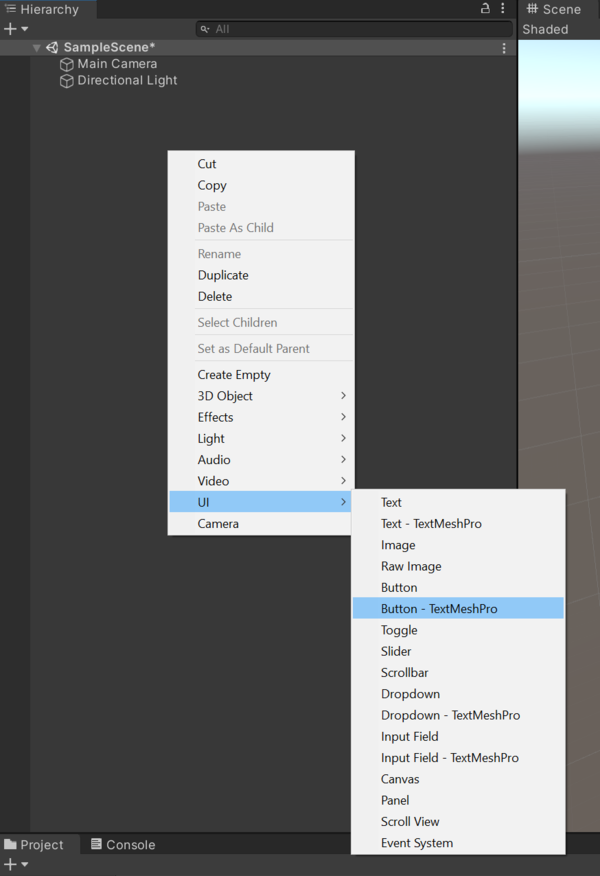Screen dimensions: 600x876
Task: Choose Create Empty from the menu
Action: (x=261, y=374)
